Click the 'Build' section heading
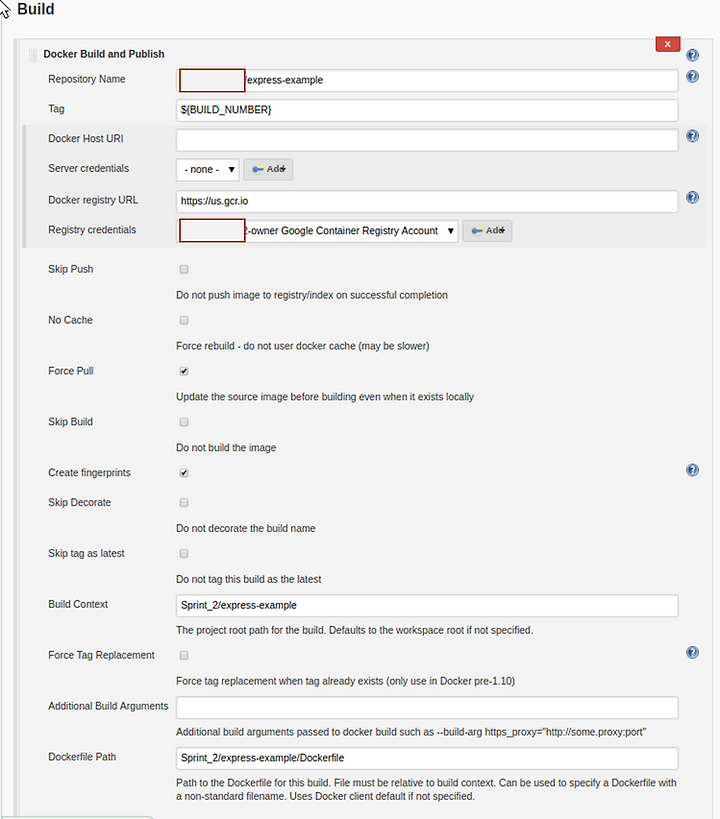The height and width of the screenshot is (819, 720). click(x=36, y=9)
